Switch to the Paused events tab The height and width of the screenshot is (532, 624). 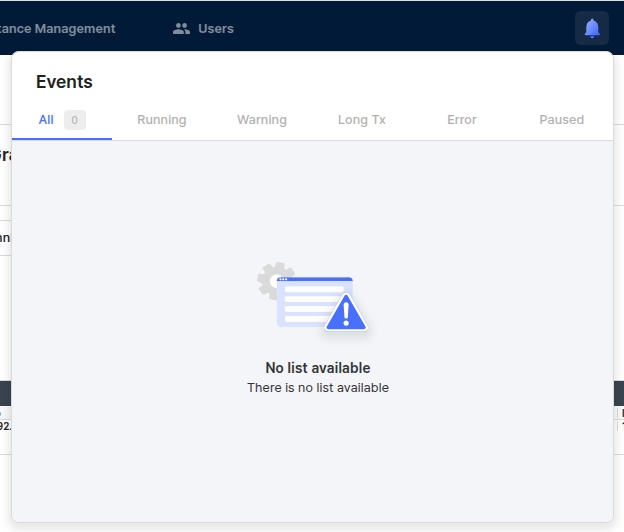[562, 120]
